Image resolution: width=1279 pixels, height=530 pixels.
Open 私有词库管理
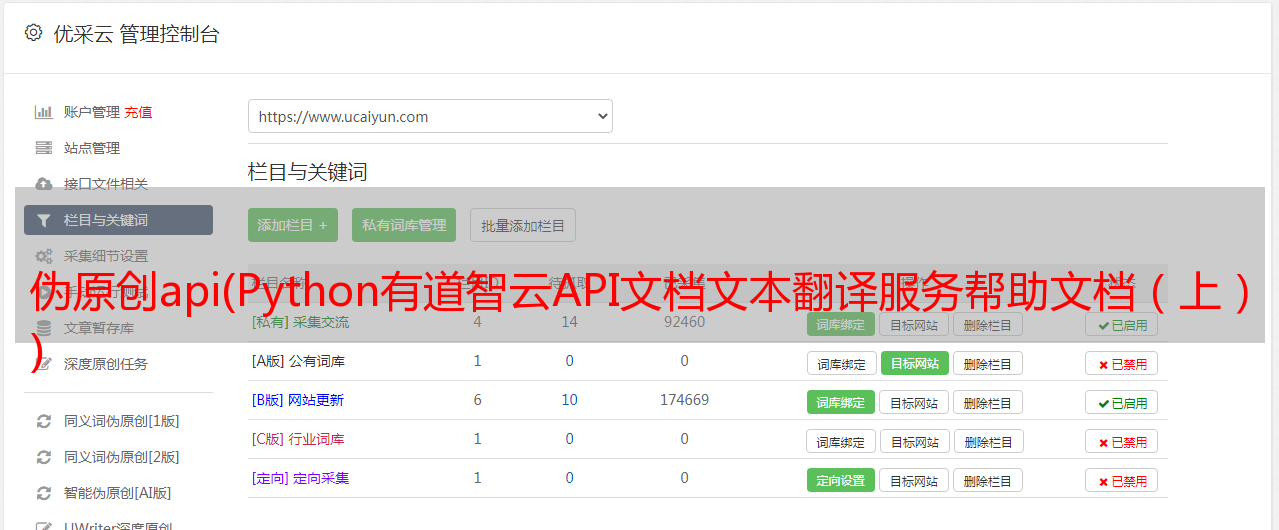tap(404, 225)
